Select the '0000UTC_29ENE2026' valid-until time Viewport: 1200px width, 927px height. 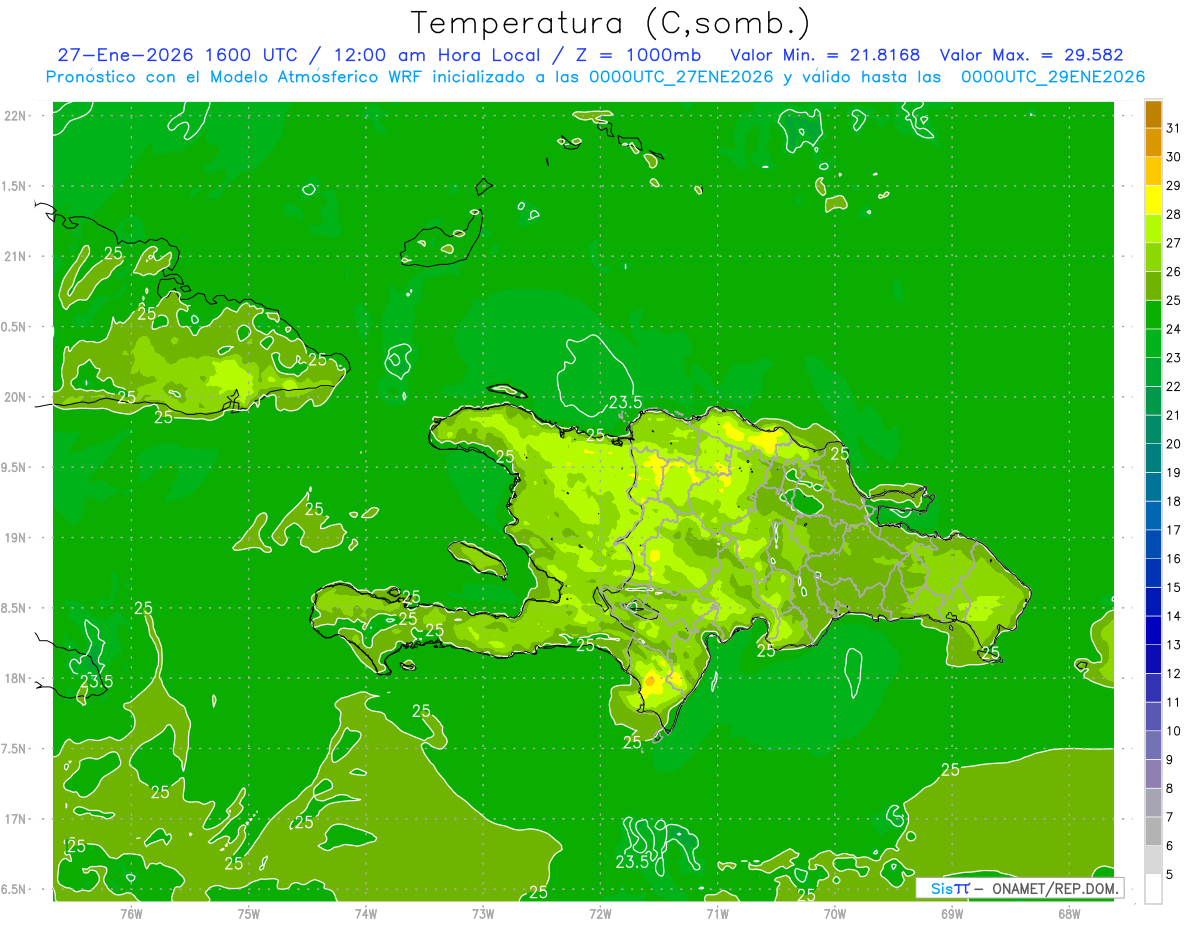(x=1053, y=77)
